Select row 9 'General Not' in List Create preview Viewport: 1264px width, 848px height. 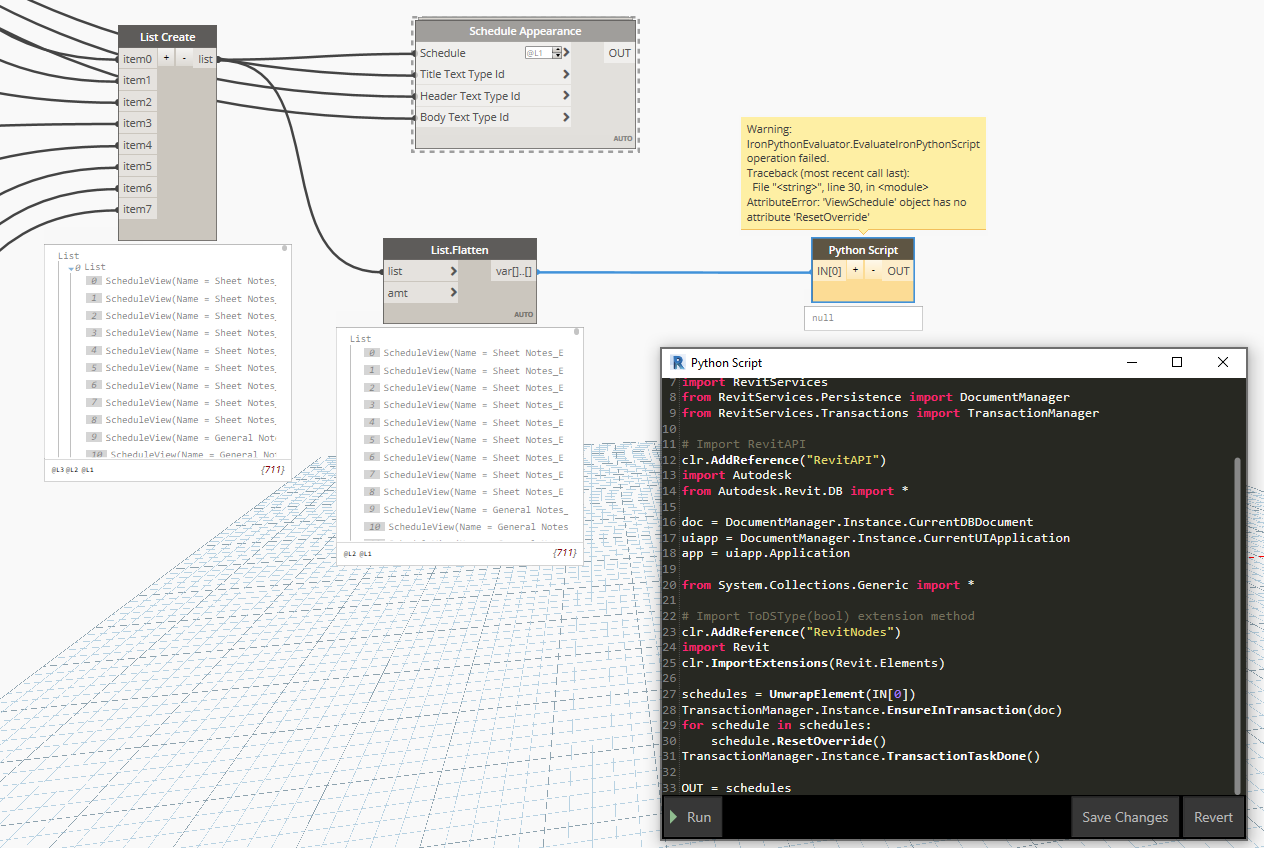click(x=181, y=438)
